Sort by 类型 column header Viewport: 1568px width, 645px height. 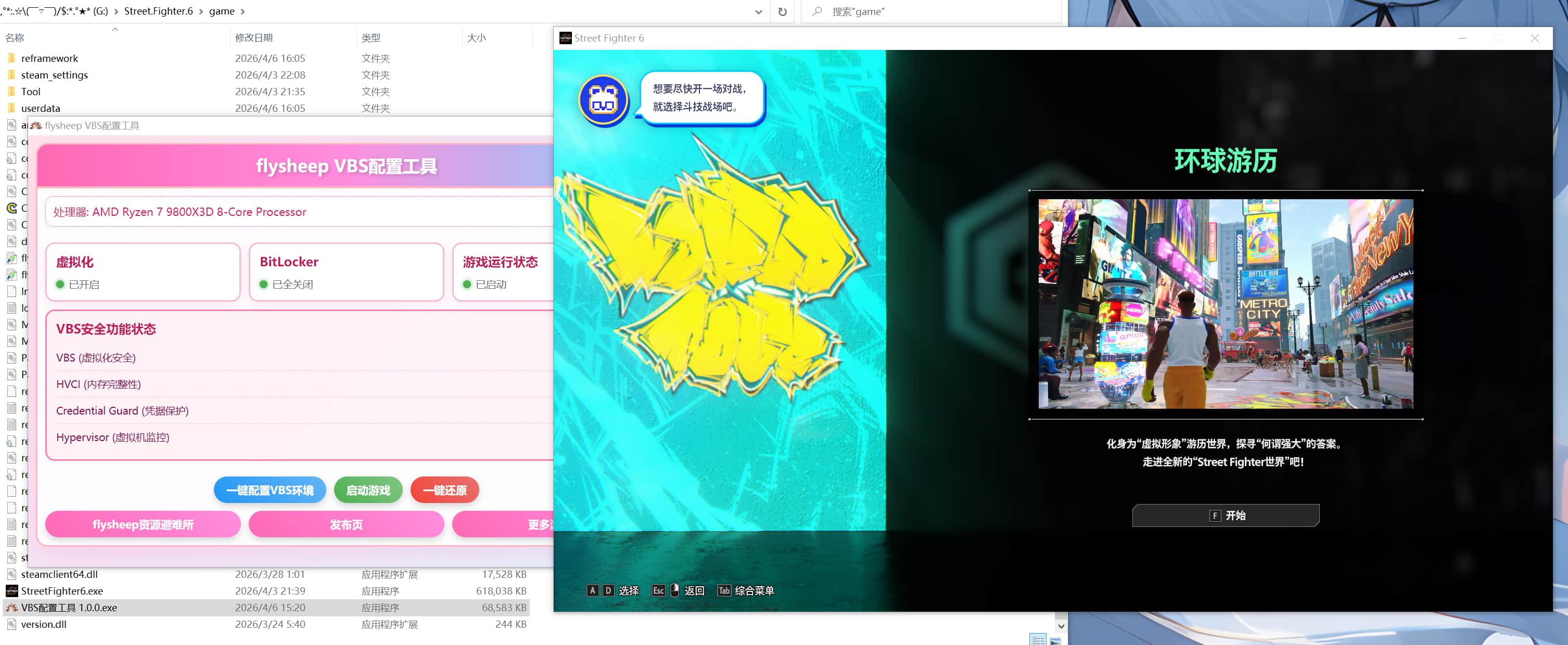click(371, 38)
